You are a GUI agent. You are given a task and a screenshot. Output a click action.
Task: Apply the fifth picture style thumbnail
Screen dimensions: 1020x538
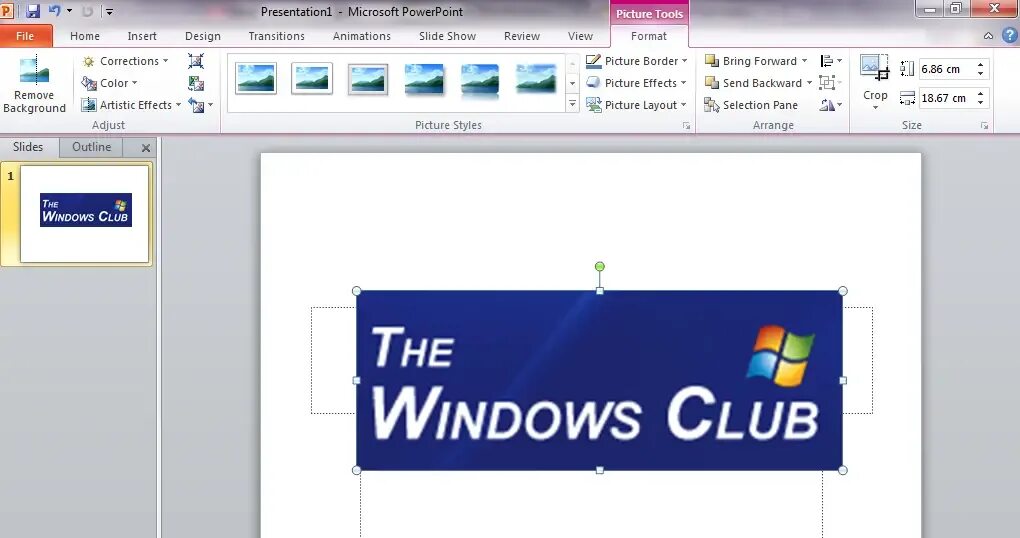(x=480, y=80)
